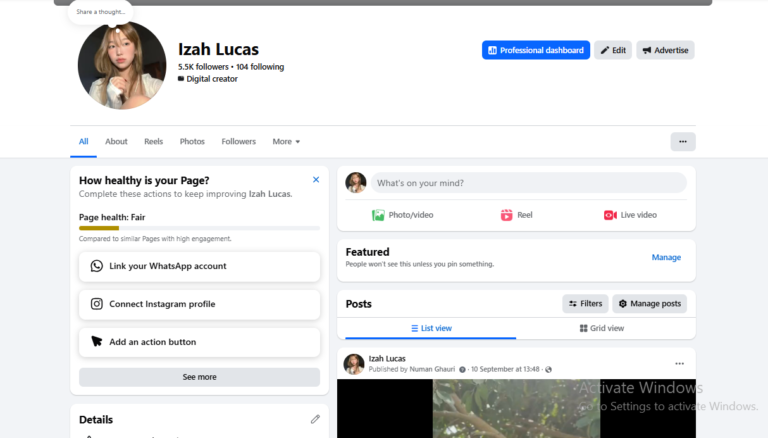768x438 pixels.
Task: Open the three-dot menu on Izah Lucas post
Action: (x=679, y=364)
